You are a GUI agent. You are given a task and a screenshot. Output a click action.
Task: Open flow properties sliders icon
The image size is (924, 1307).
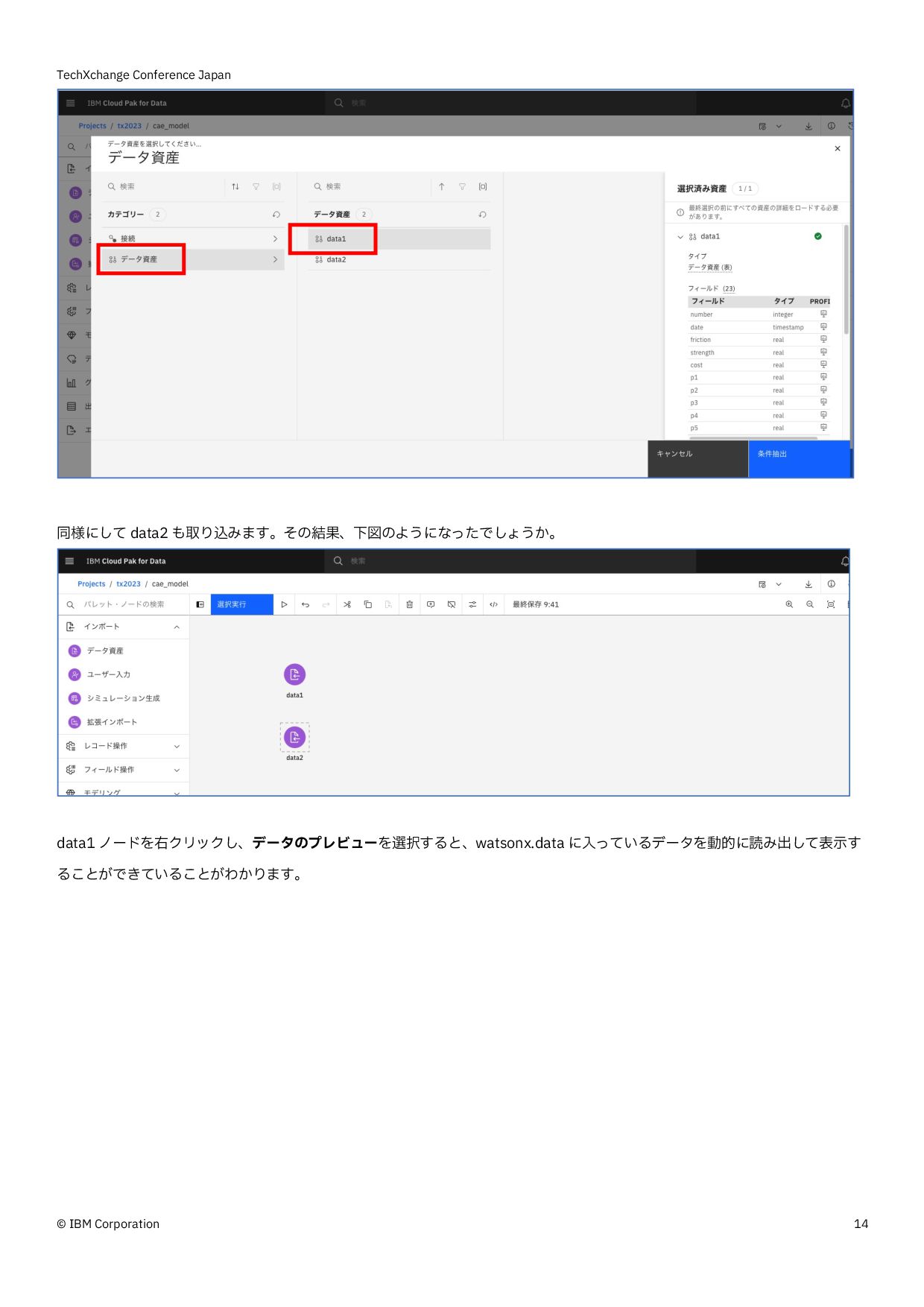coord(472,604)
